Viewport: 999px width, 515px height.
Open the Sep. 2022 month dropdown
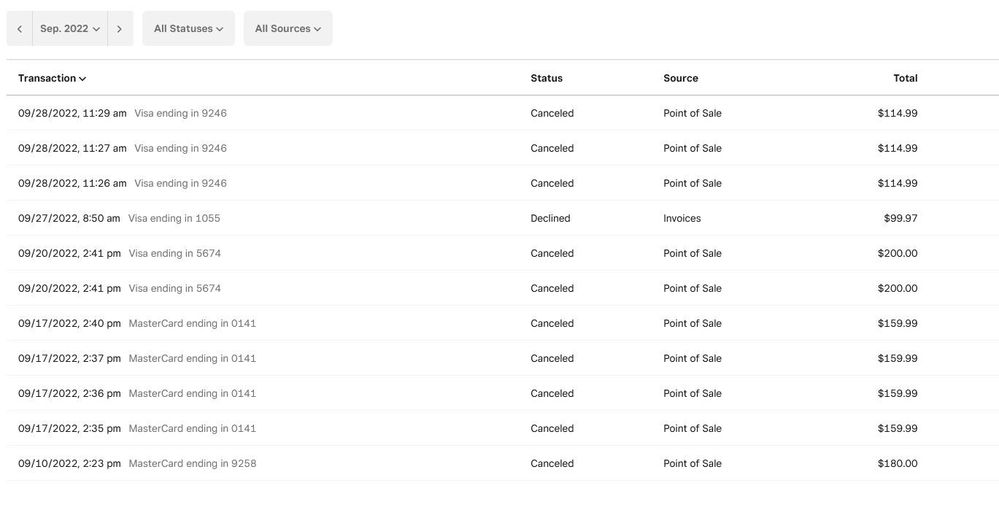tap(70, 29)
